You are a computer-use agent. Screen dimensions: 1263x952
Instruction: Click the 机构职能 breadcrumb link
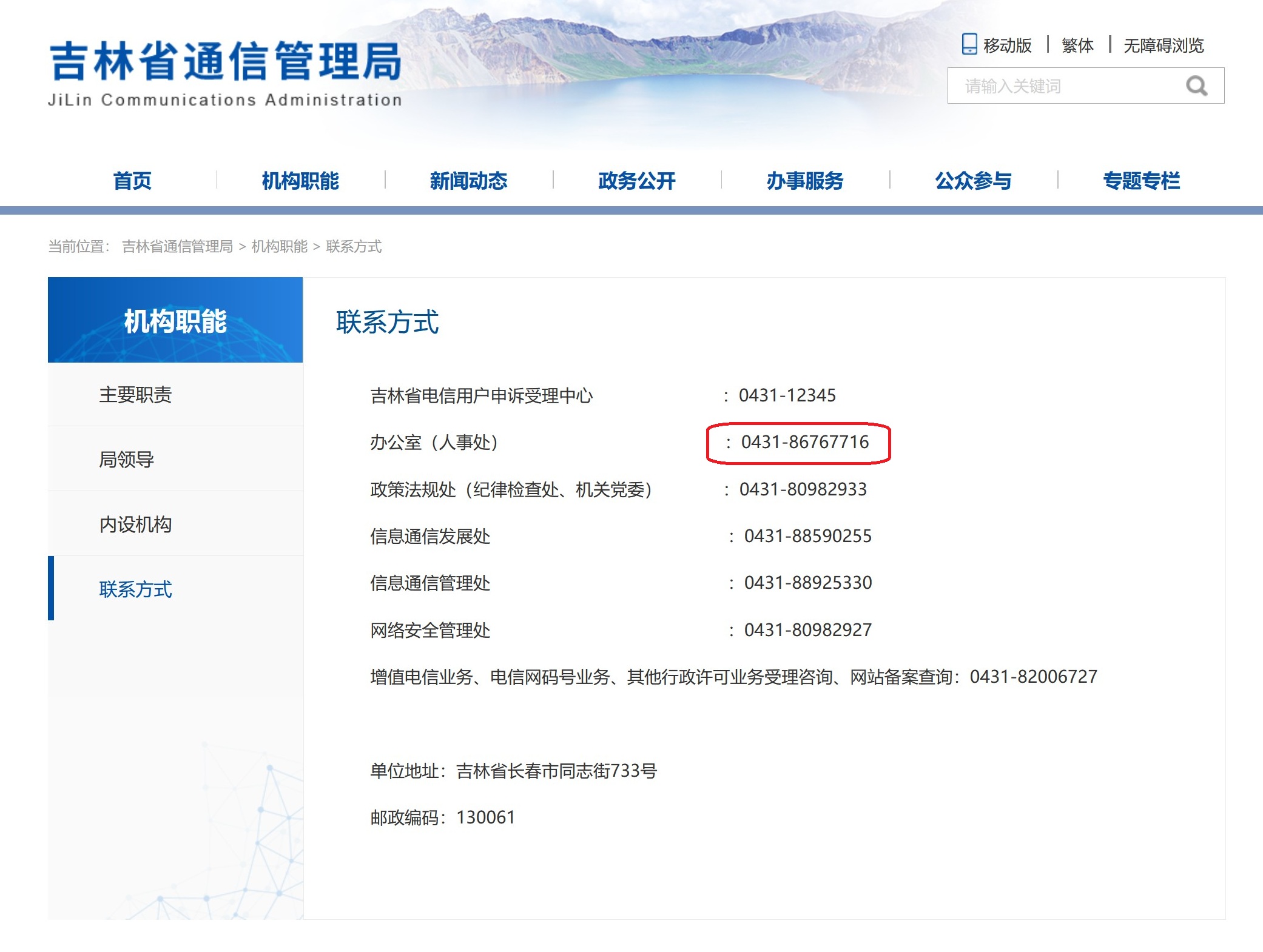click(279, 246)
